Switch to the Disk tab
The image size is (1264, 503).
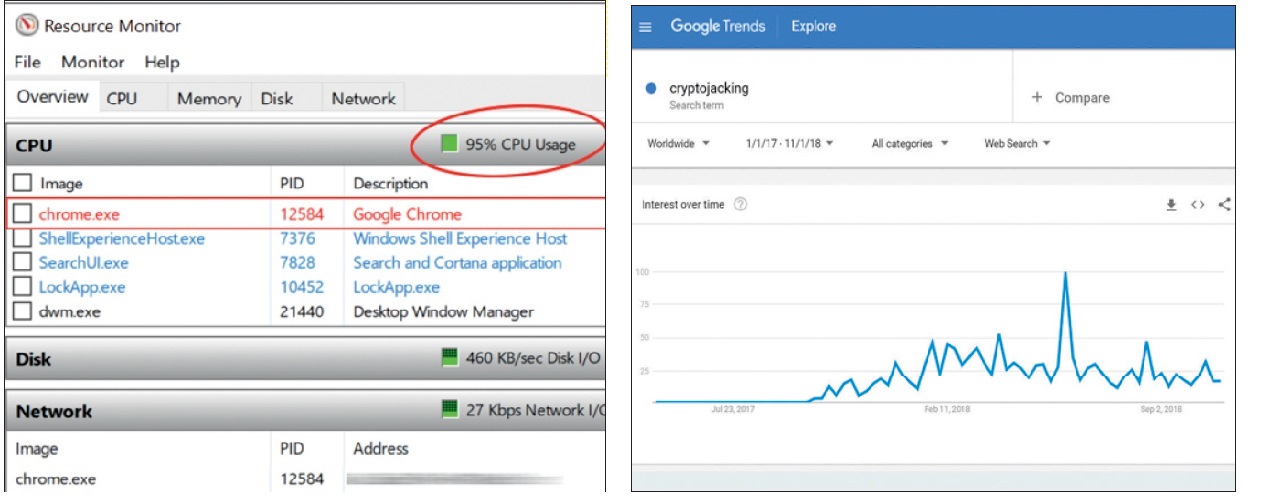277,98
